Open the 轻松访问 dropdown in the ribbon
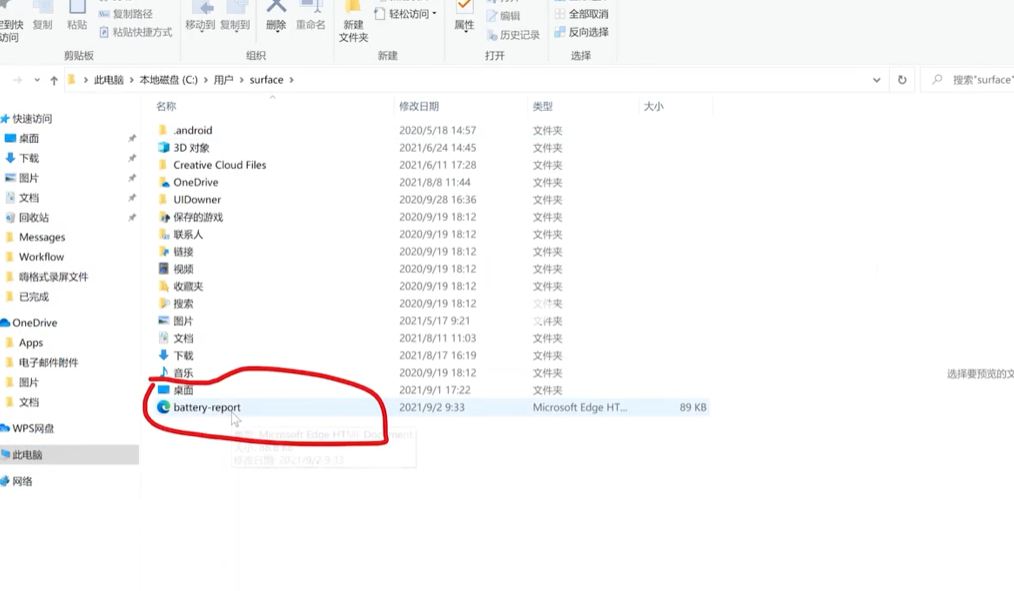Screen dimensions: 1014x591 coord(406,14)
